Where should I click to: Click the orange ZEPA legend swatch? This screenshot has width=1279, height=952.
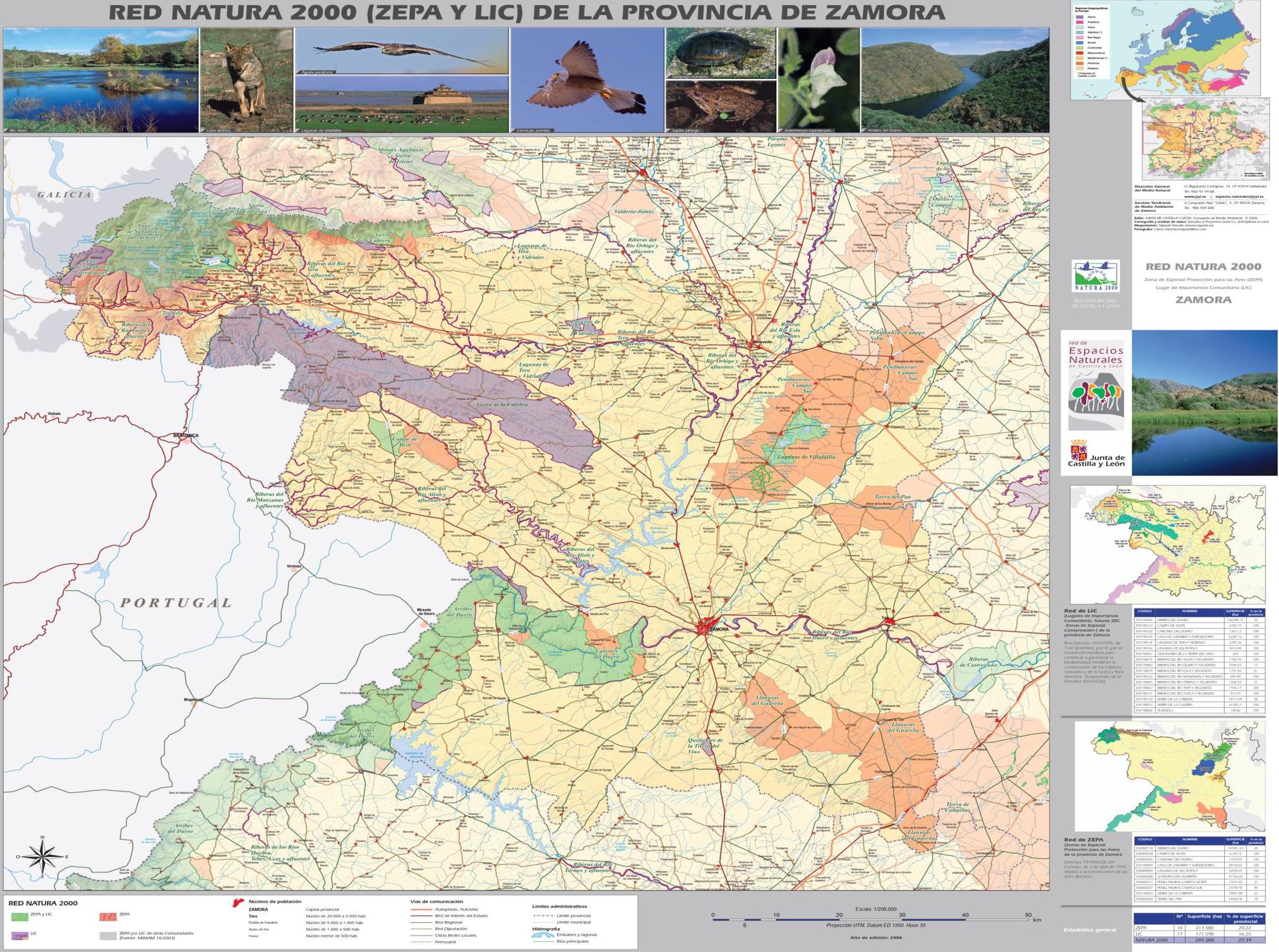coord(108,915)
